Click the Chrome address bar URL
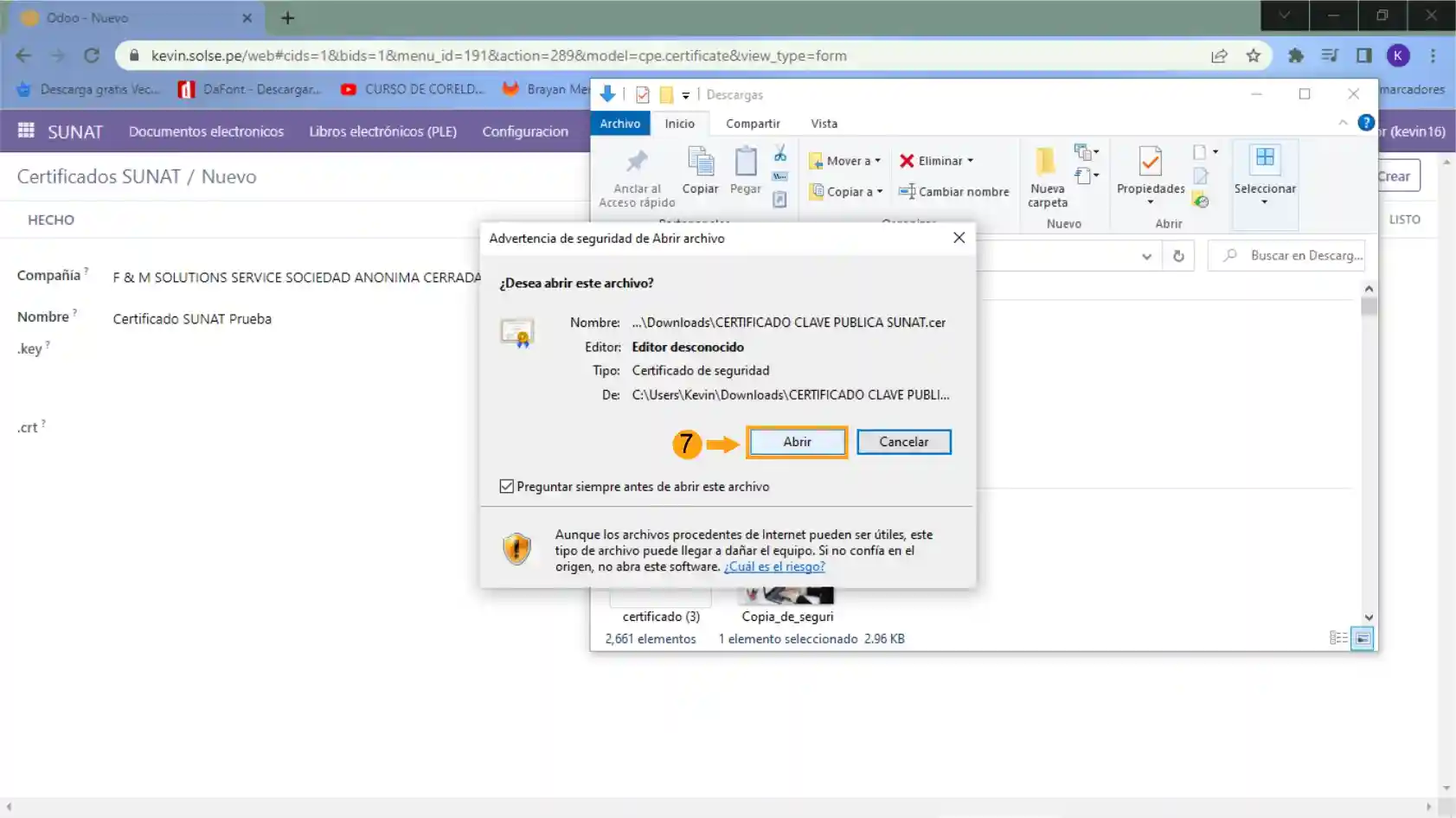The width and height of the screenshot is (1456, 818). point(498,55)
